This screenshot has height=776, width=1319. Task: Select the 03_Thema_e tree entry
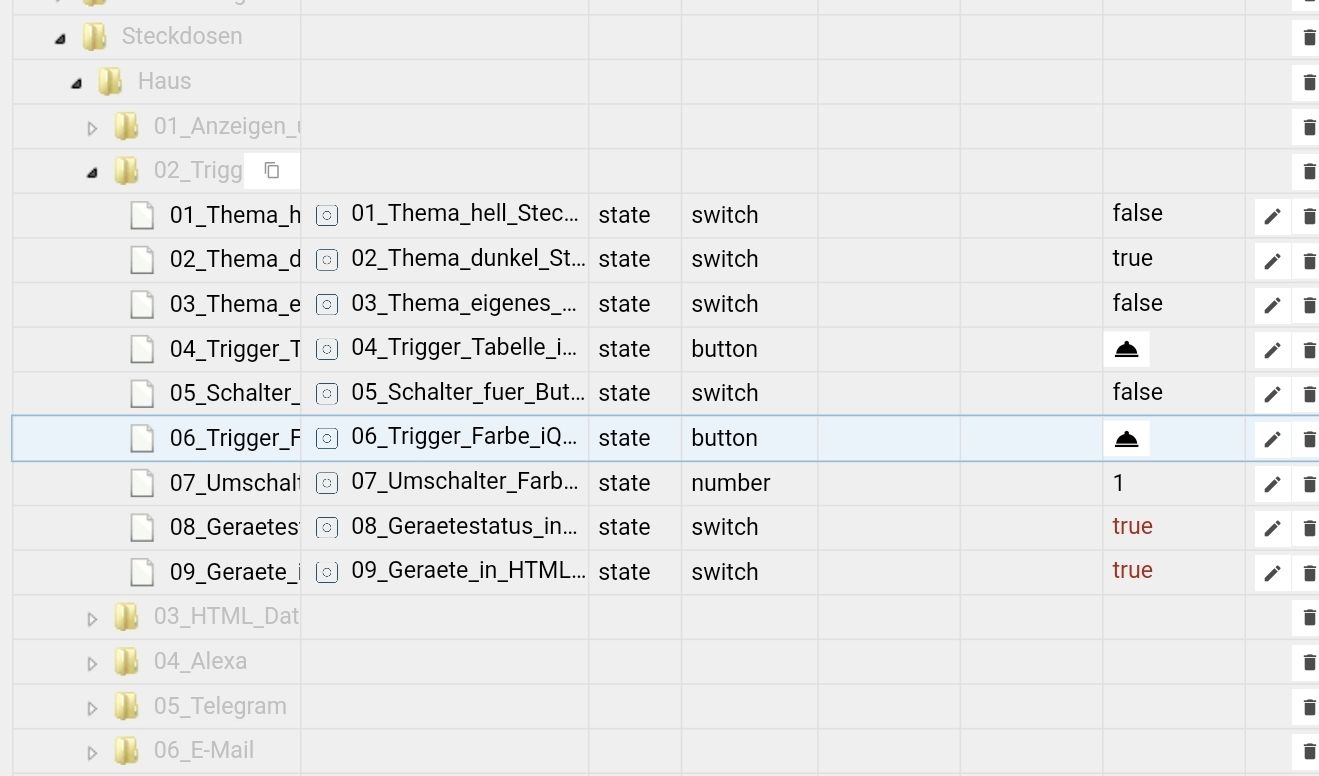click(235, 304)
